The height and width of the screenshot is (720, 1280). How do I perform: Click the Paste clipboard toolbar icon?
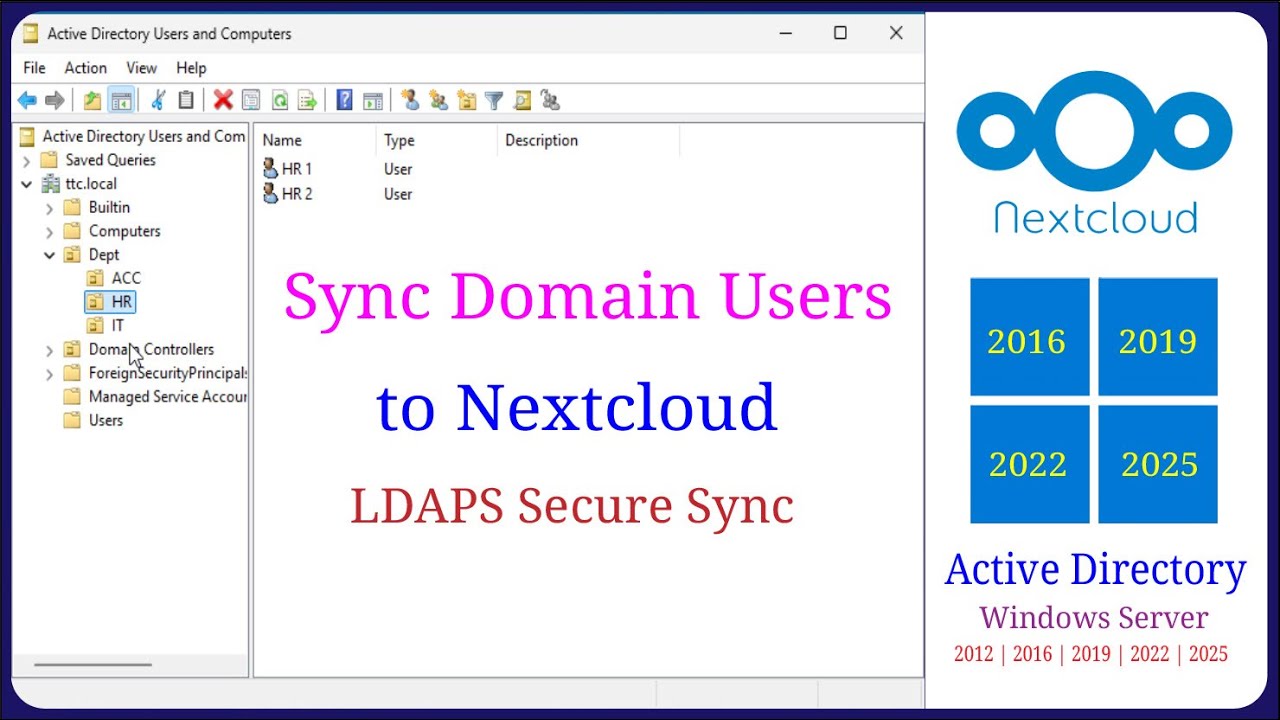point(186,100)
